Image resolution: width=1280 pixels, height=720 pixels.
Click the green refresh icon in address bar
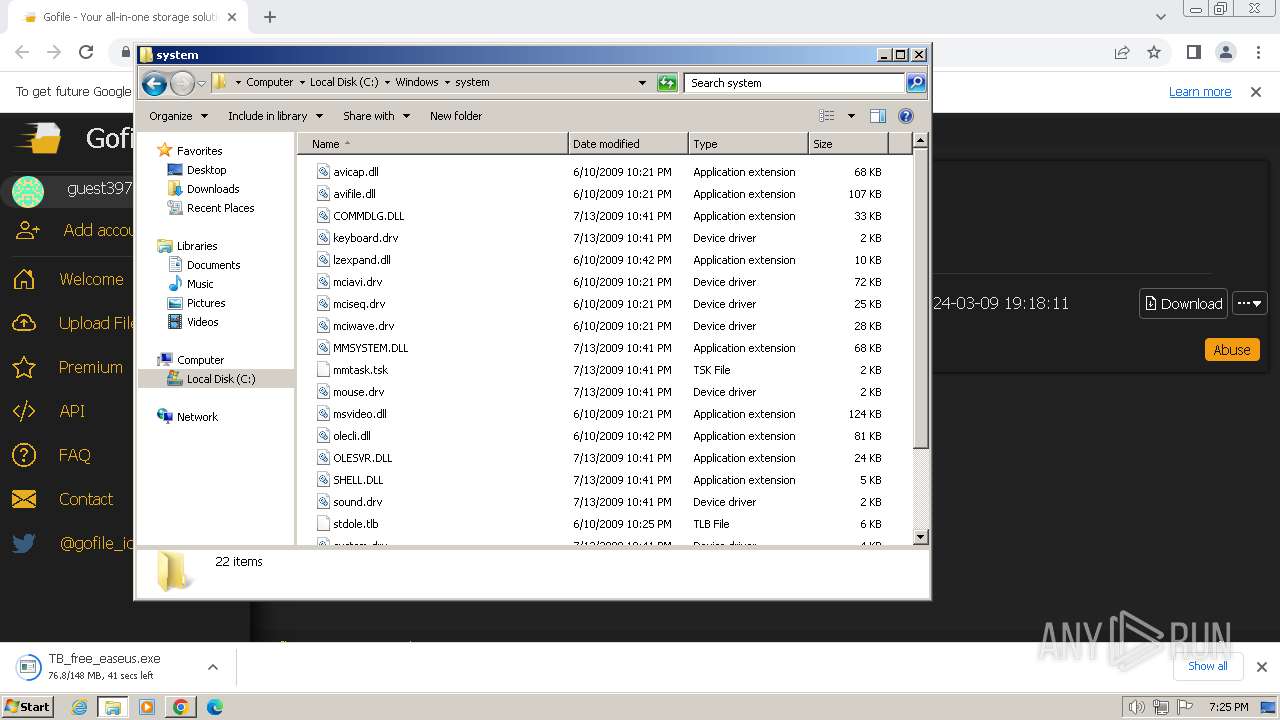tap(667, 83)
